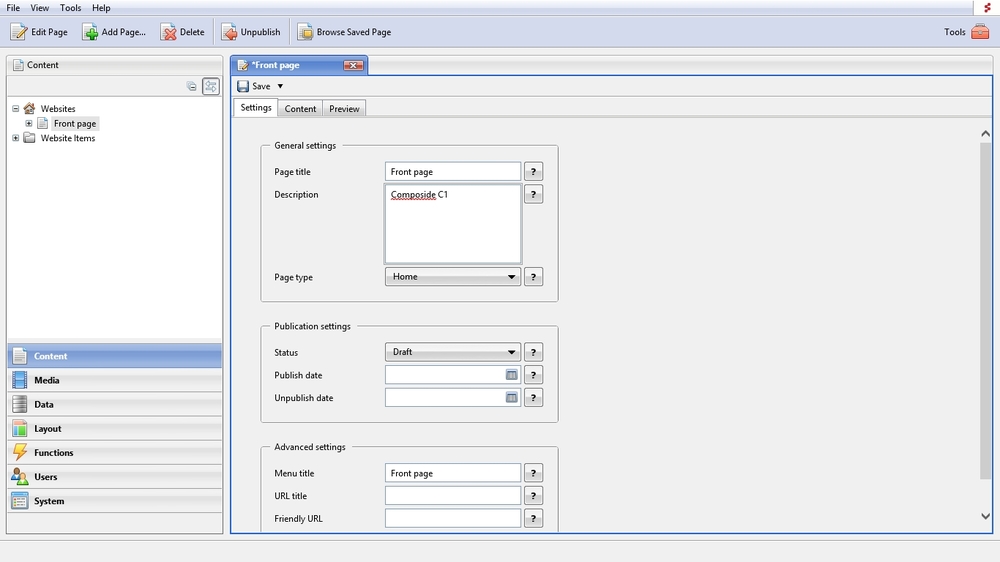This screenshot has height=562, width=1000.
Task: Open the Publish date calendar picker
Action: 511,375
